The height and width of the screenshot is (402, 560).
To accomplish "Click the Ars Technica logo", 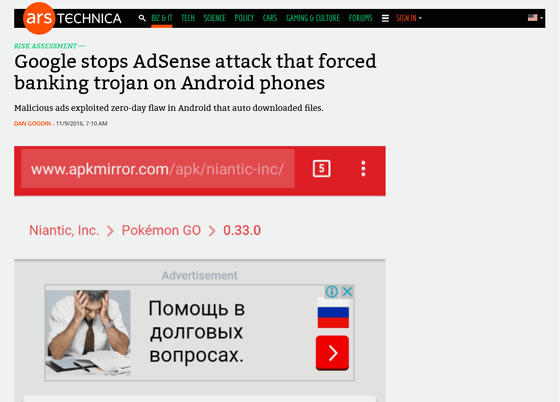I will click(x=72, y=18).
